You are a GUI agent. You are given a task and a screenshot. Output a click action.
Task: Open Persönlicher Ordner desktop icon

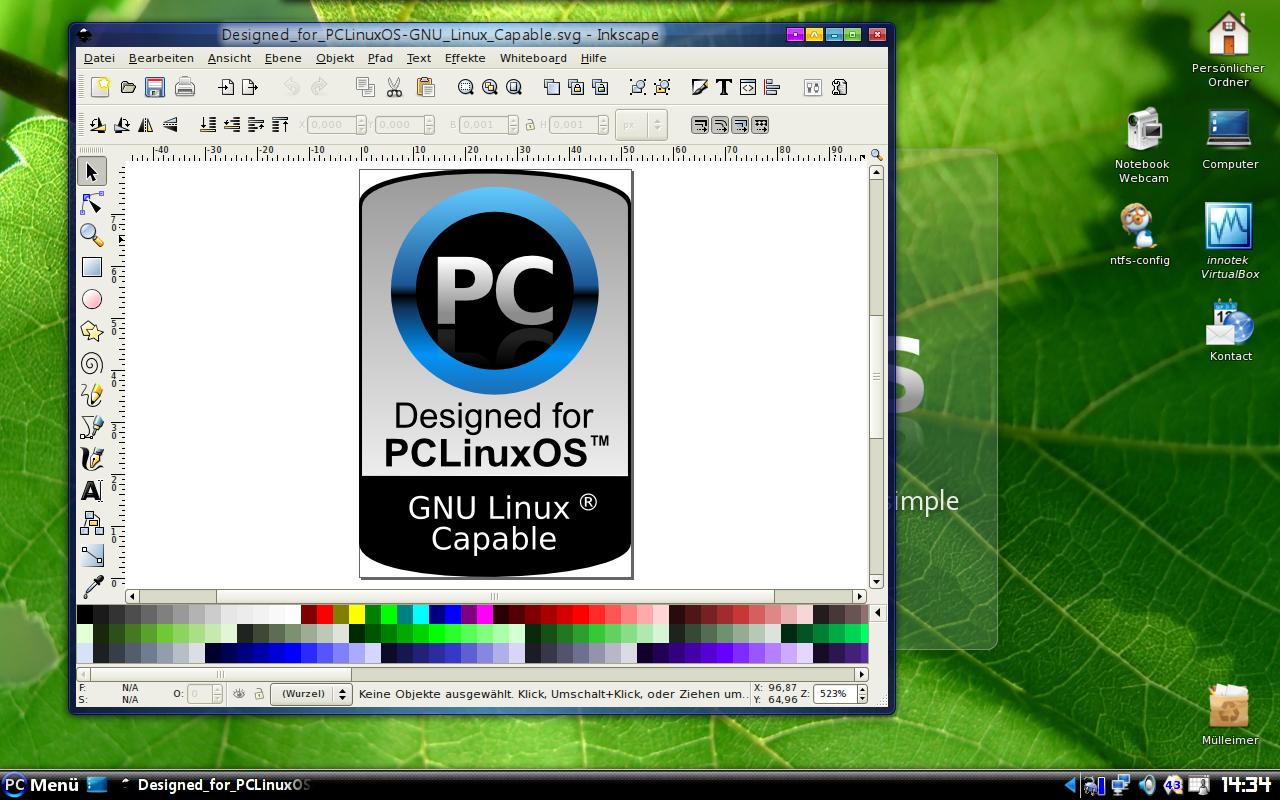[x=1228, y=49]
